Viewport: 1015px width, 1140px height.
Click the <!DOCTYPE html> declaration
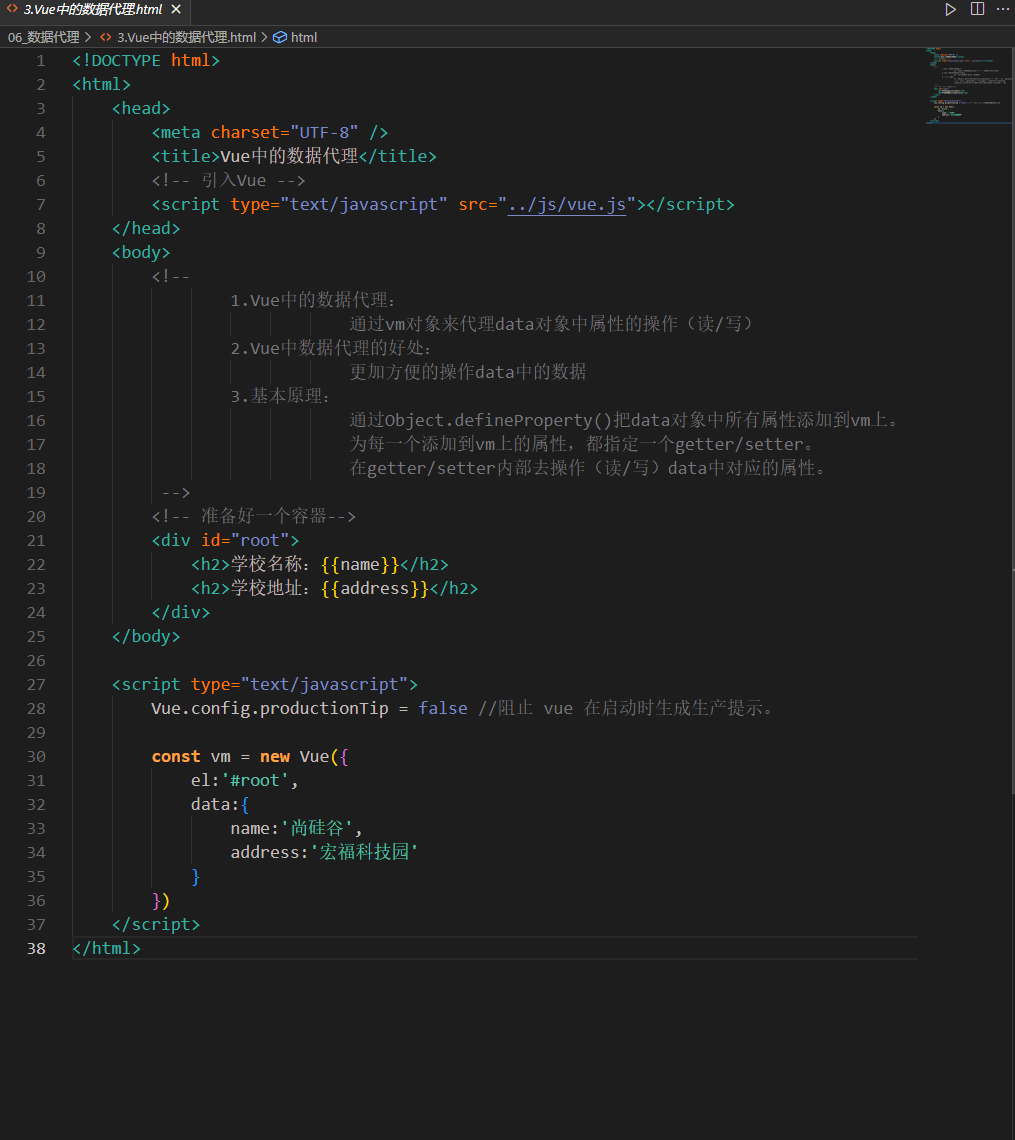145,60
